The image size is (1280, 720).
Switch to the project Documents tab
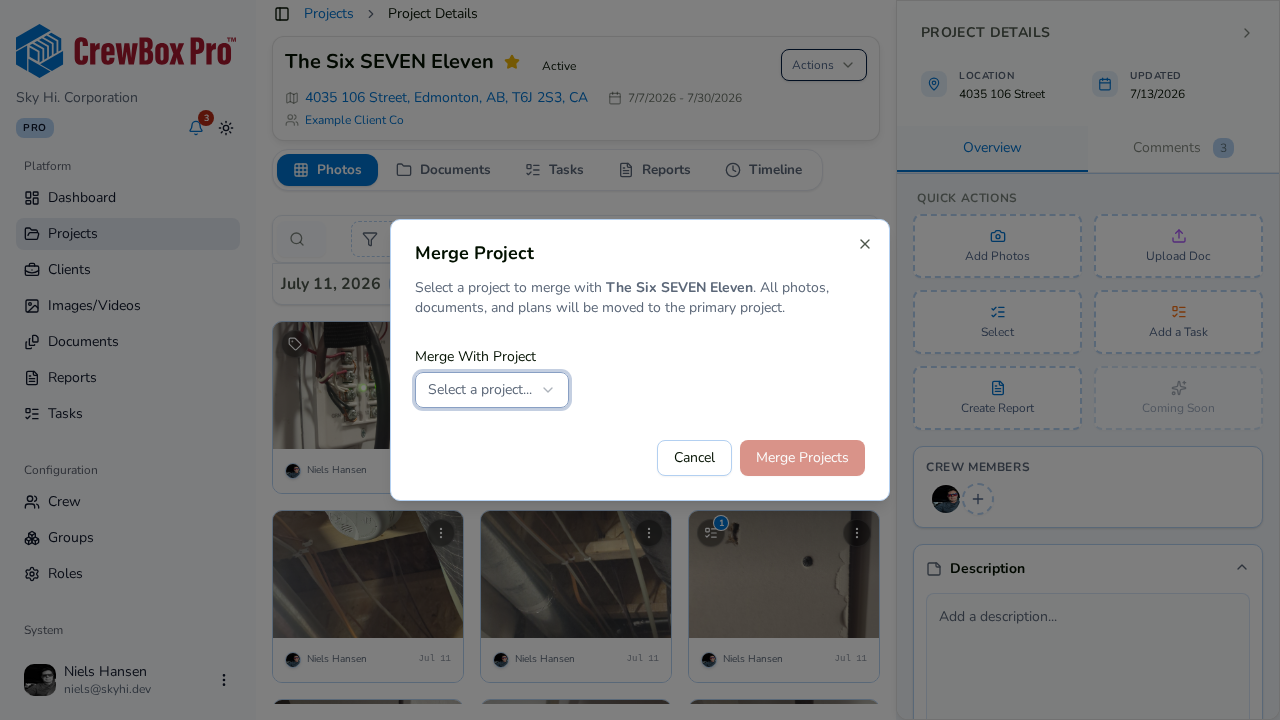tap(443, 170)
